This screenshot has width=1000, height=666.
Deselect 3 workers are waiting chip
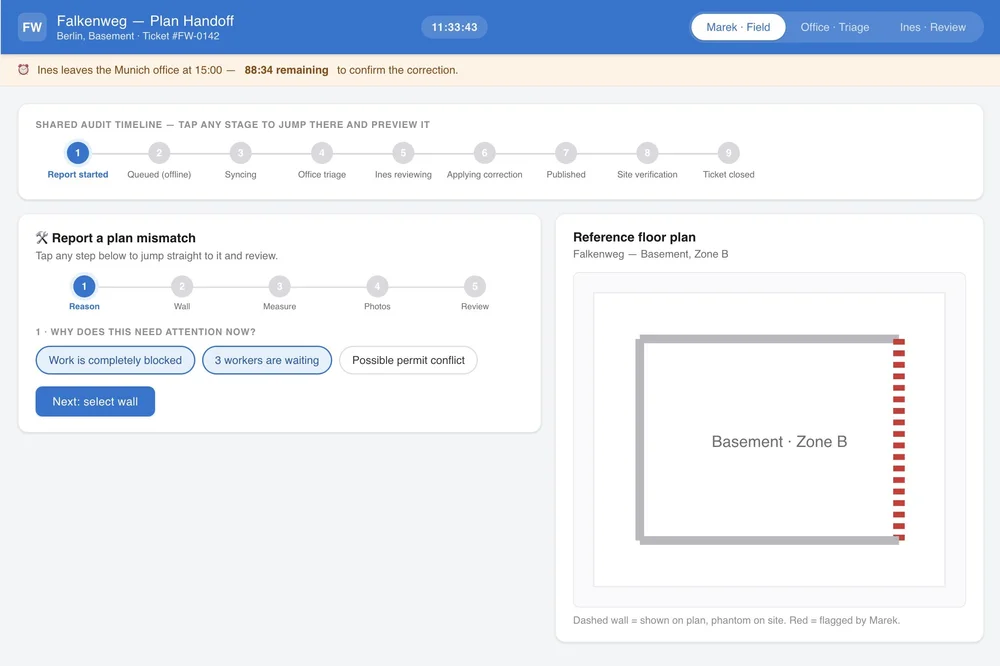pos(267,360)
